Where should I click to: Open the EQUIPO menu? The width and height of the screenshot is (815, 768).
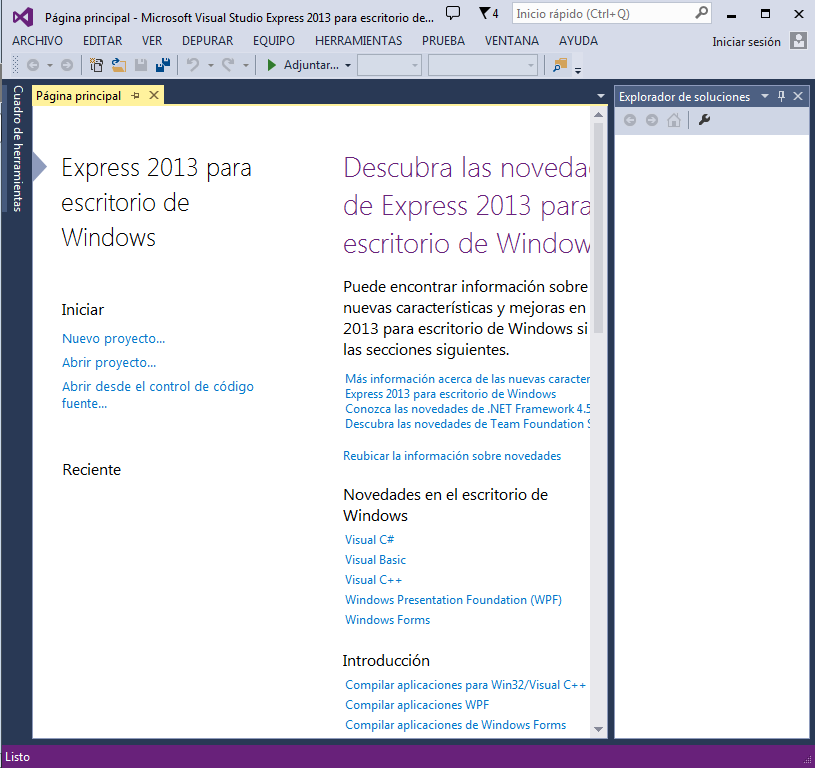(x=273, y=41)
